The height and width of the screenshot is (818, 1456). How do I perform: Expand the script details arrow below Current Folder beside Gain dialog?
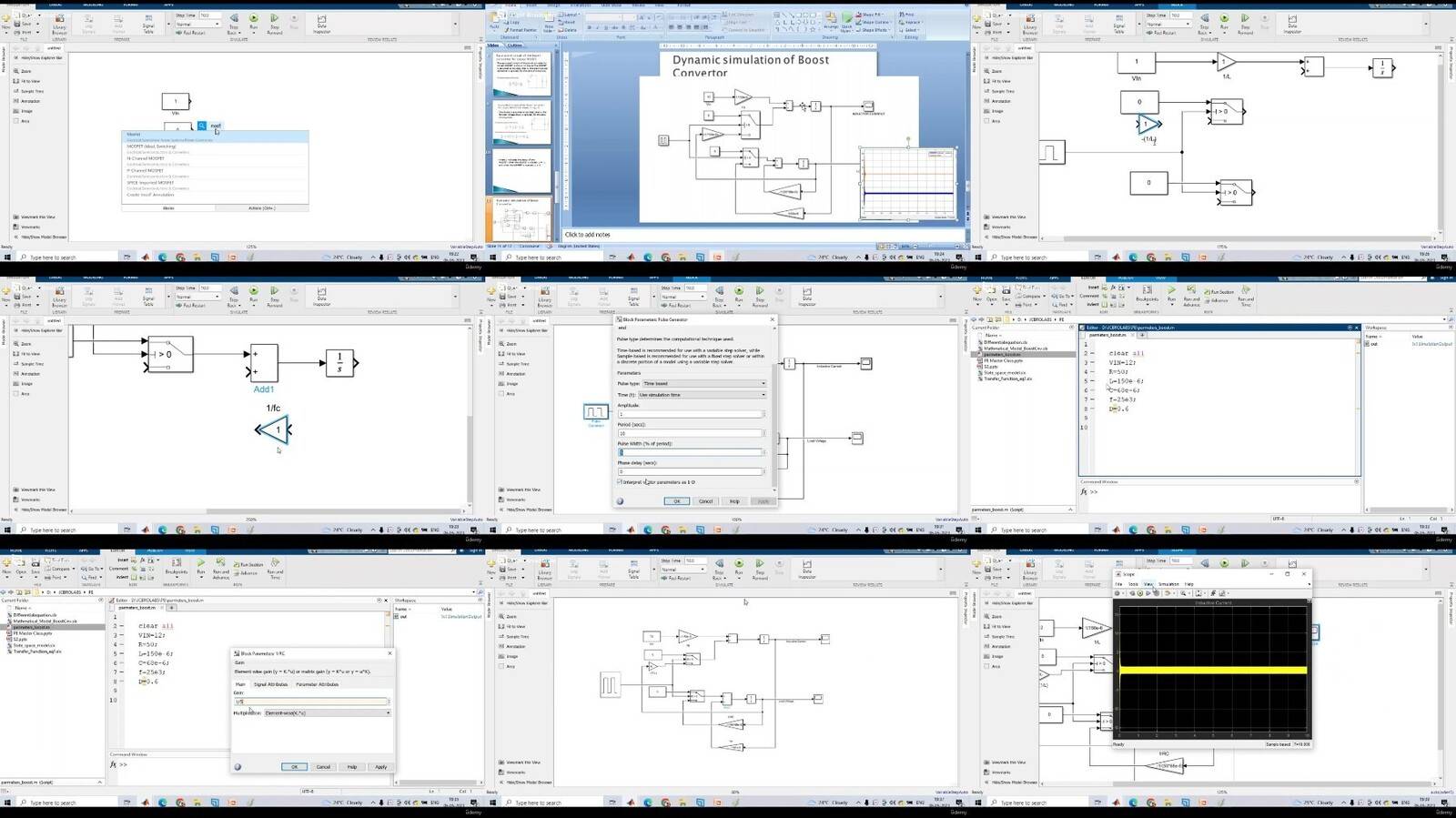point(98,782)
